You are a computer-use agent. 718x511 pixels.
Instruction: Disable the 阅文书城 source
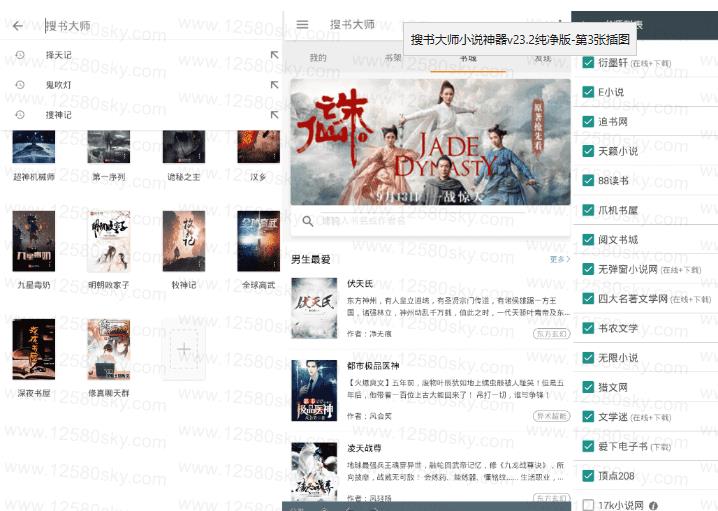588,239
